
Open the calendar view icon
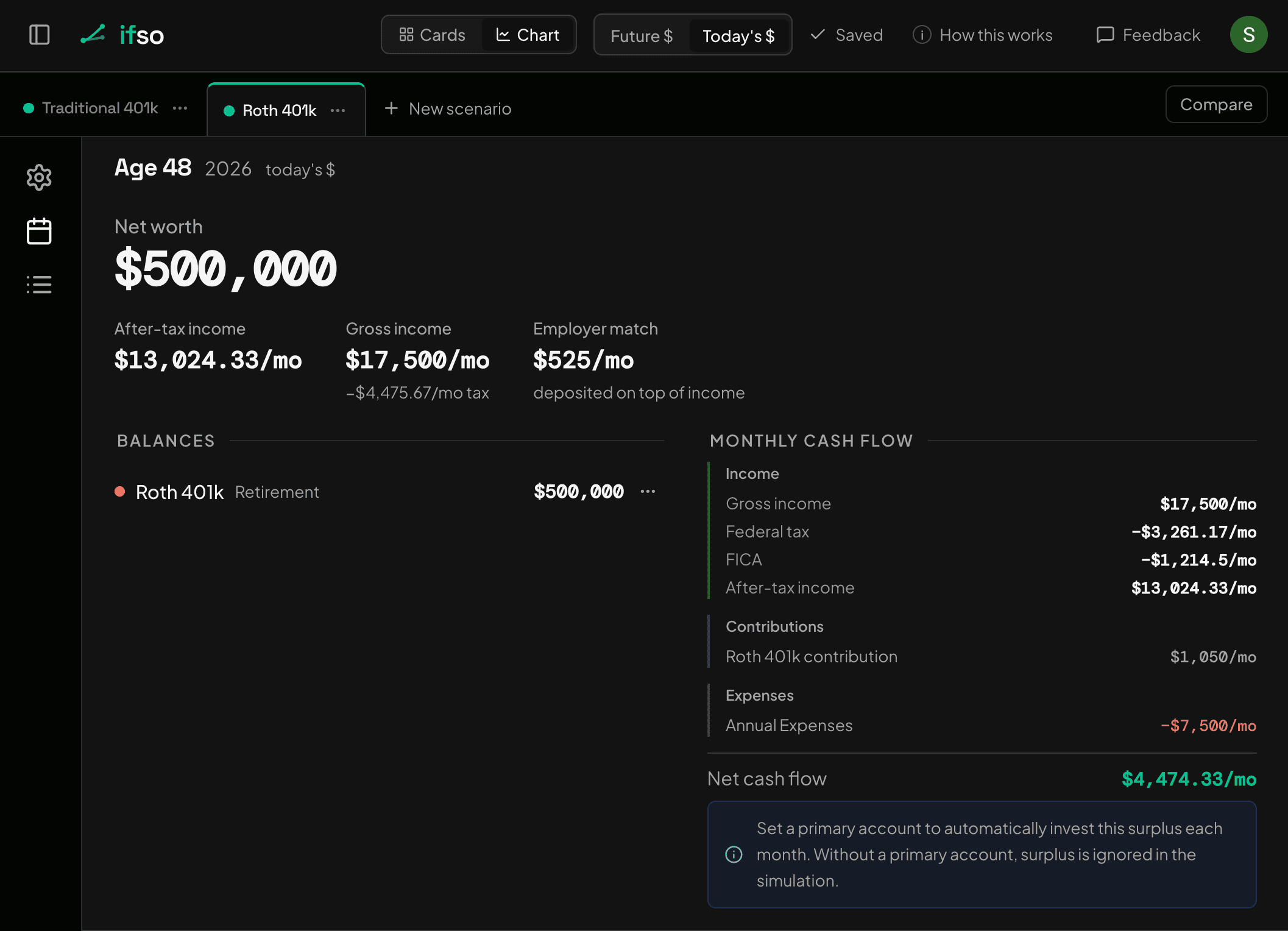point(39,231)
